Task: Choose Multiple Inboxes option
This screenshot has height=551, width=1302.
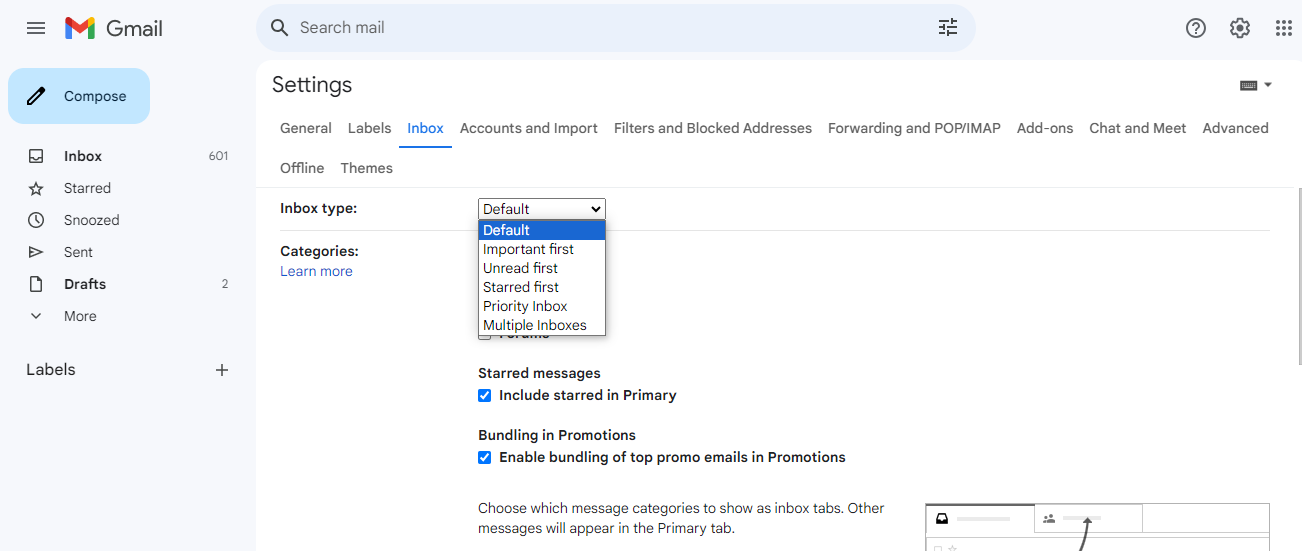Action: pyautogui.click(x=542, y=325)
